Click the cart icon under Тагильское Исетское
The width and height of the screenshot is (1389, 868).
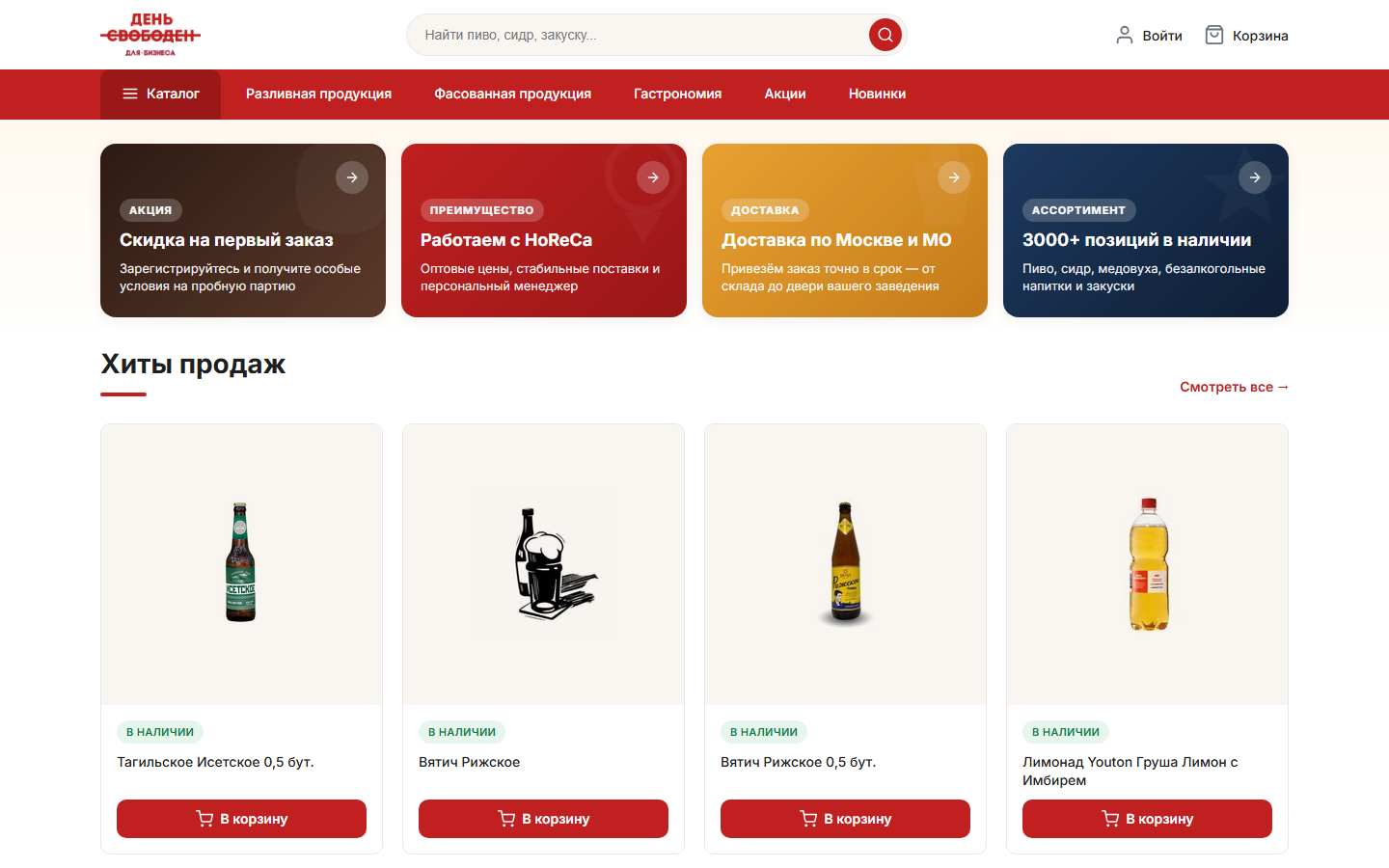[x=204, y=819]
